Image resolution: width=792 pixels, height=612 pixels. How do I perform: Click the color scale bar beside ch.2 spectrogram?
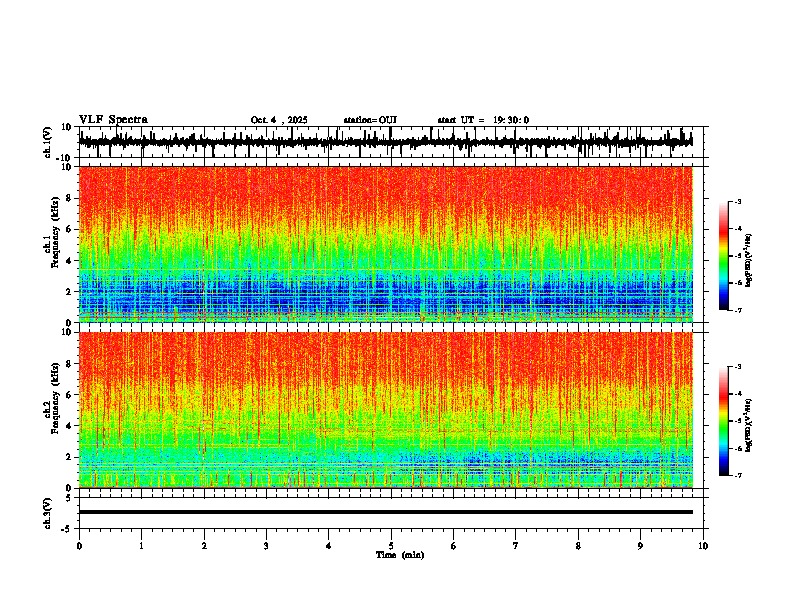click(x=724, y=421)
